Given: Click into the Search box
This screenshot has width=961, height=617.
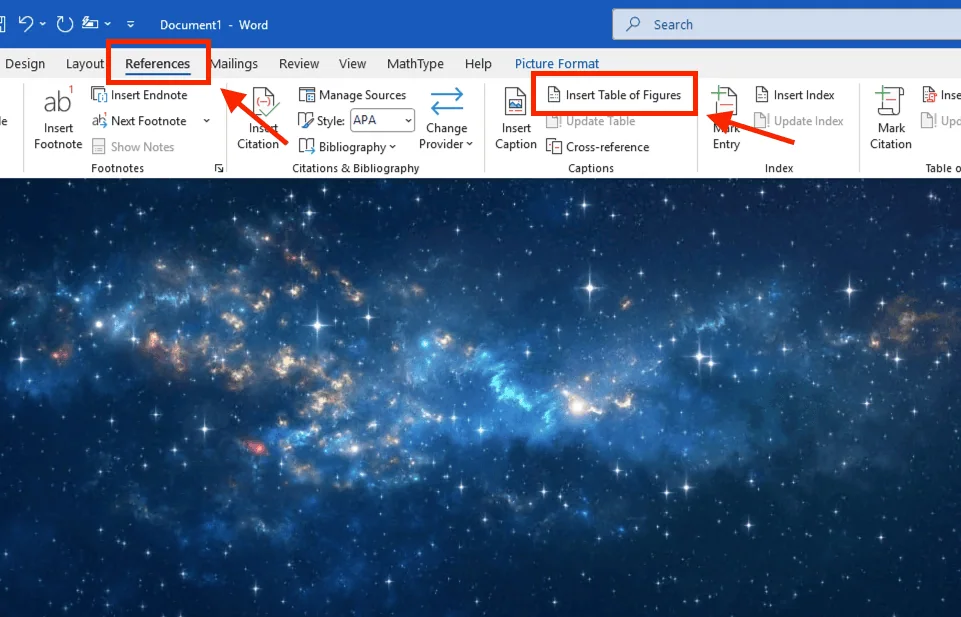Looking at the screenshot, I should (x=786, y=25).
